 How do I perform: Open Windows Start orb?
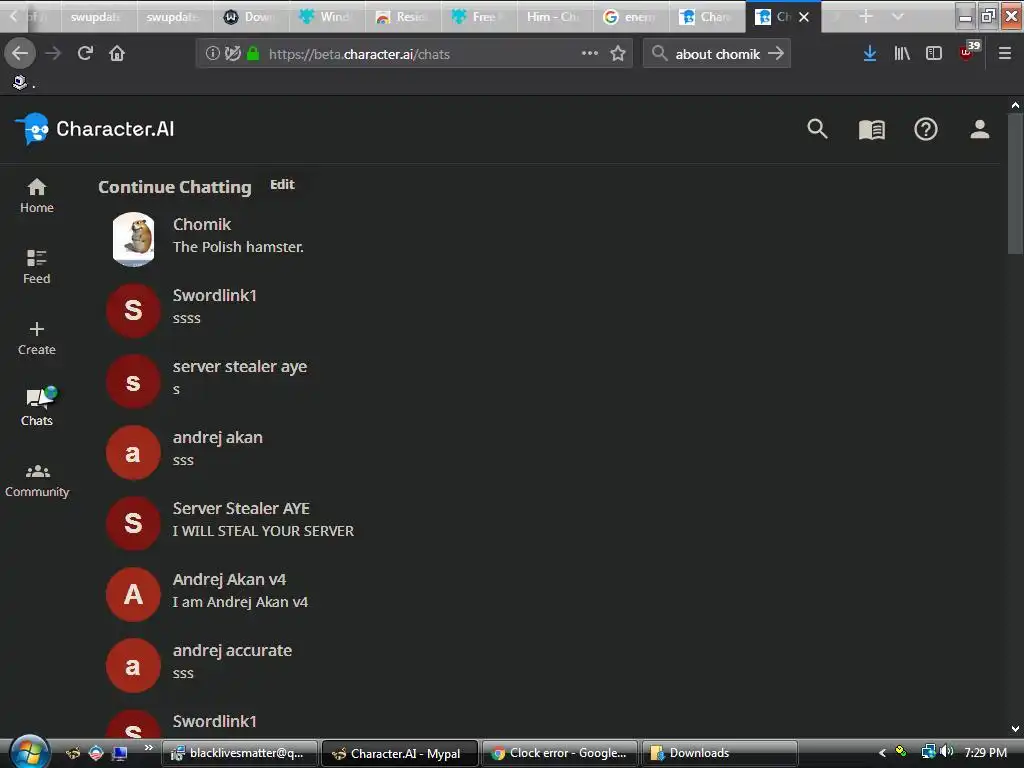pyautogui.click(x=29, y=752)
